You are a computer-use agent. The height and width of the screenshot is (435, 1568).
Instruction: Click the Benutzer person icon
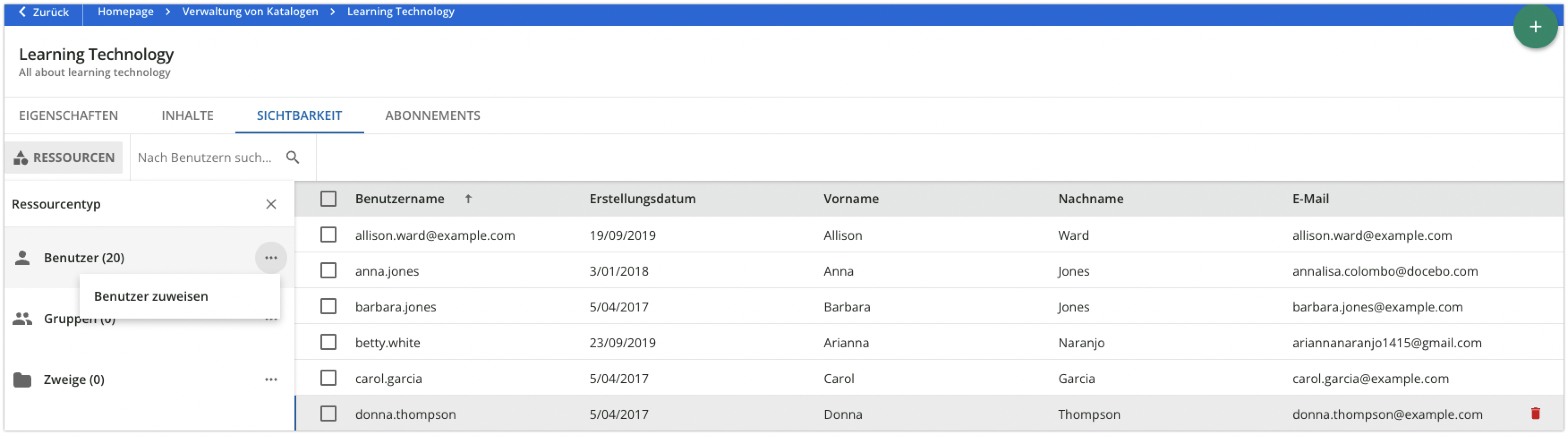[x=22, y=258]
